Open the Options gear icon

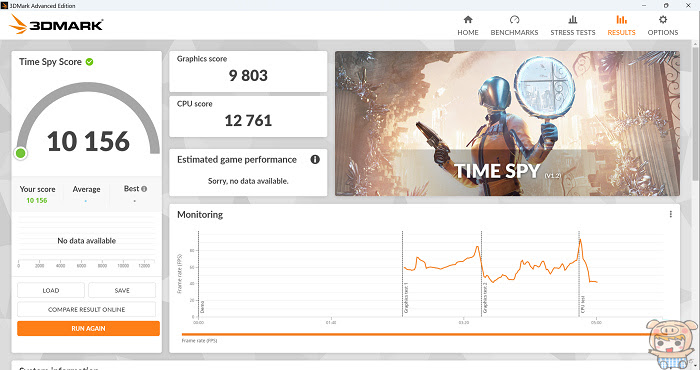pyautogui.click(x=663, y=20)
